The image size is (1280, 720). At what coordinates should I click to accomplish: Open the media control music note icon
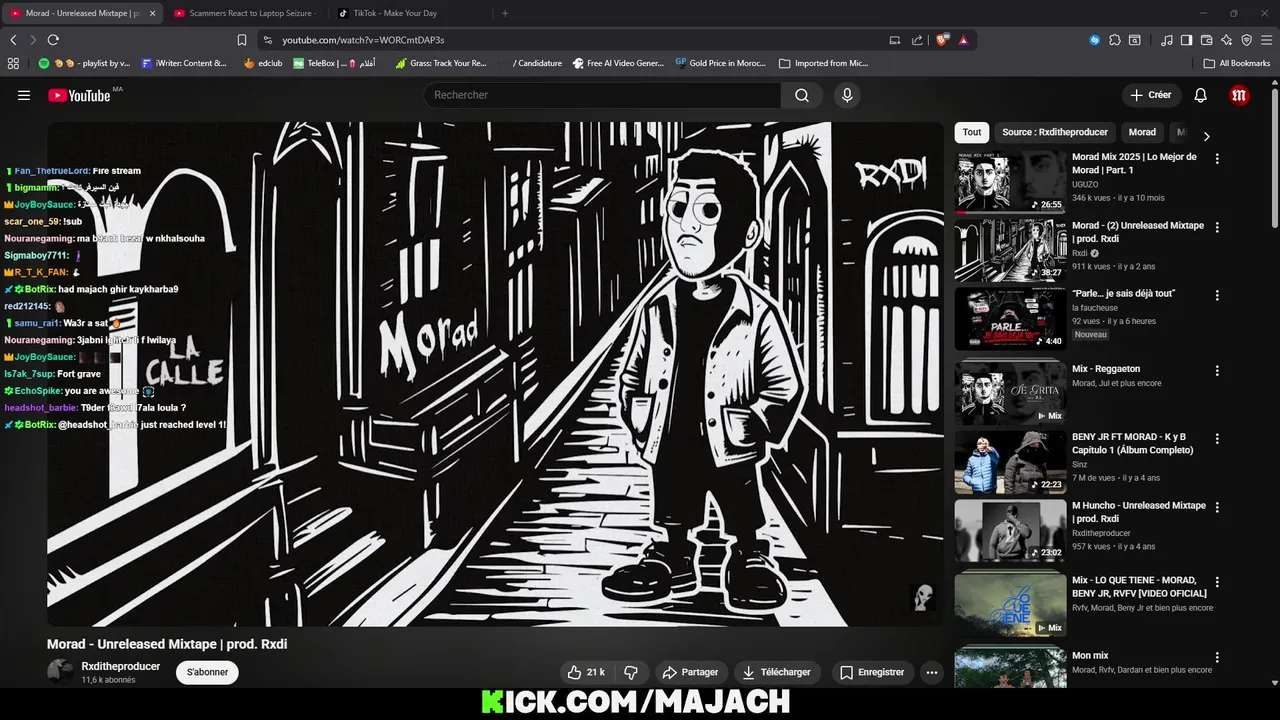tap(1167, 40)
